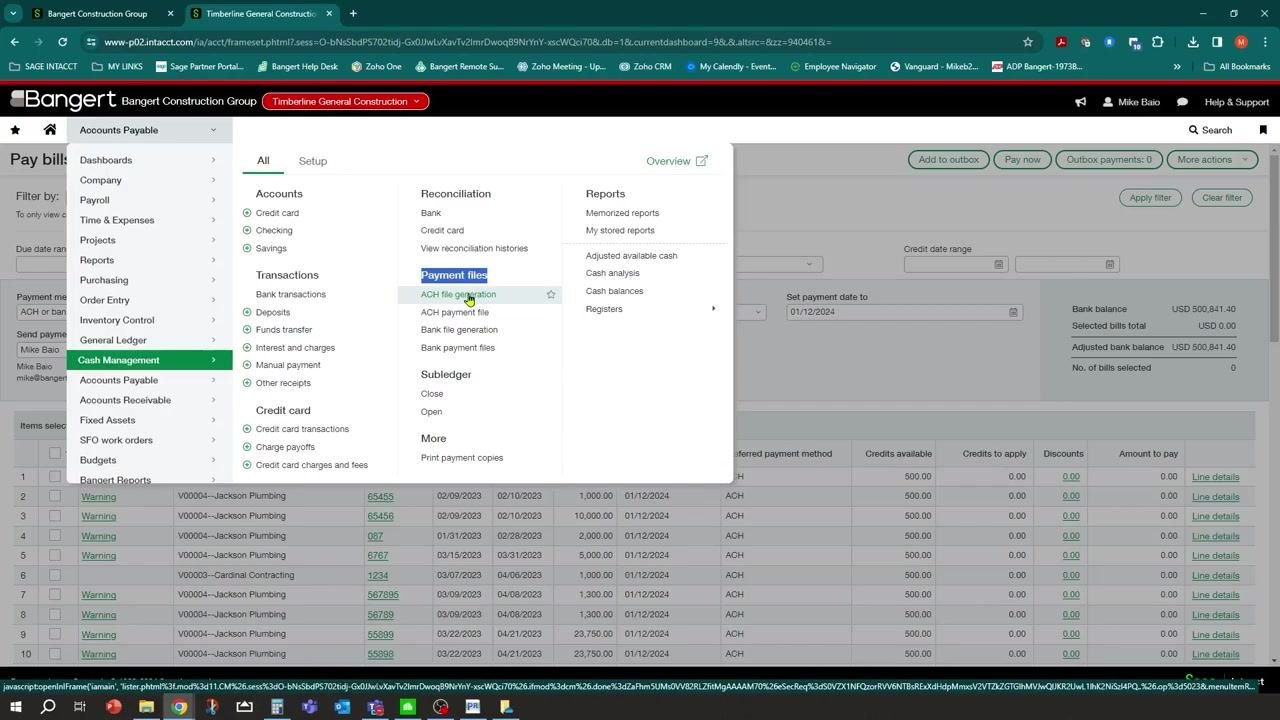Tick the checkbox in row 8

[x=55, y=615]
